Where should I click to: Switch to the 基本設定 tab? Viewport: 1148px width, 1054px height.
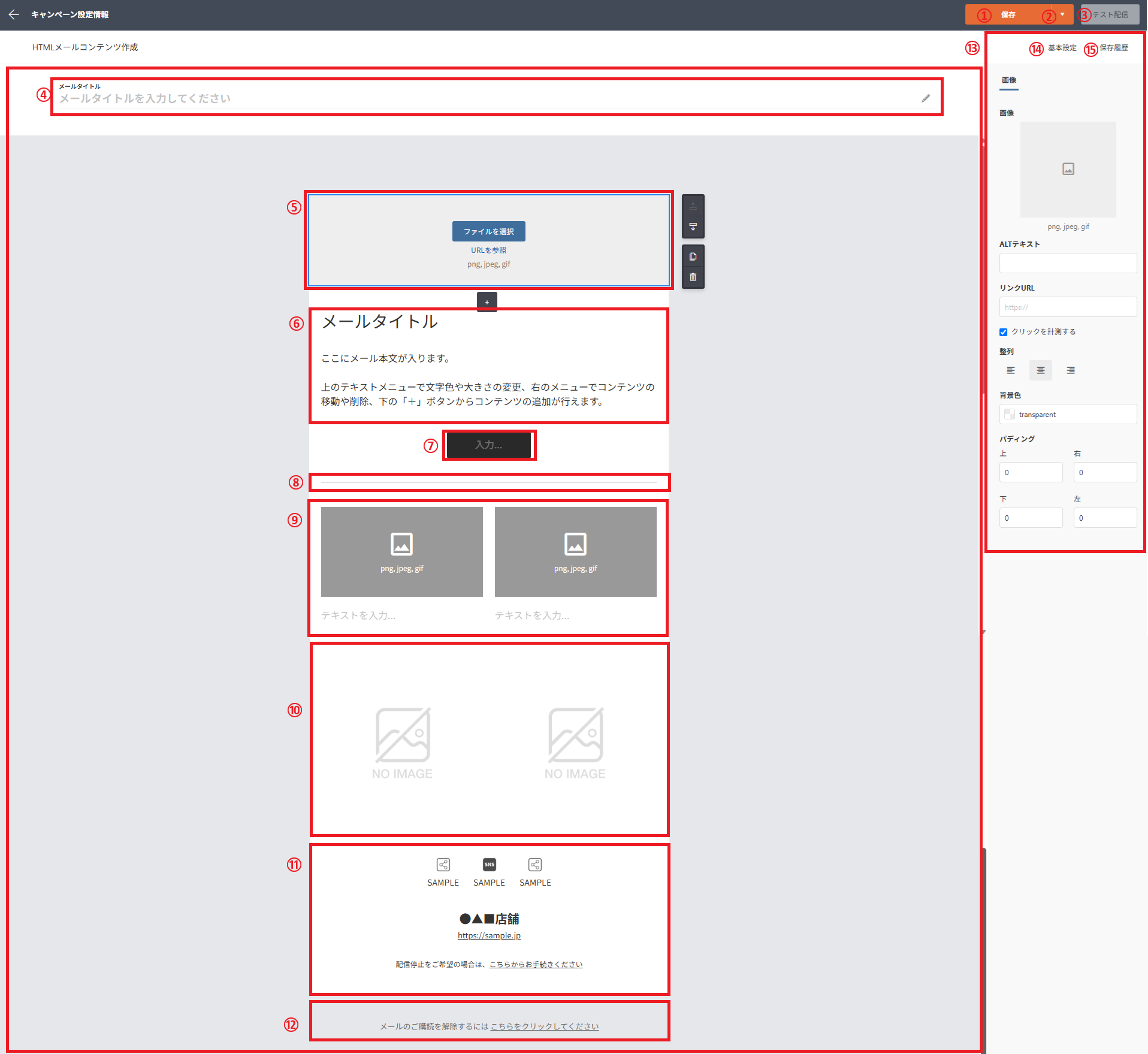tap(1062, 48)
